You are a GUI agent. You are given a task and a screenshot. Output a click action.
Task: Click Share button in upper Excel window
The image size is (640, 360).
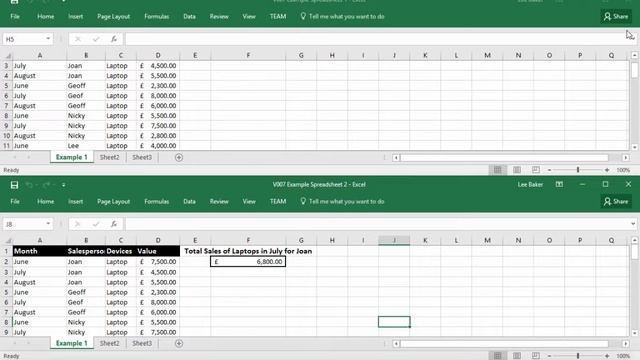tap(616, 16)
